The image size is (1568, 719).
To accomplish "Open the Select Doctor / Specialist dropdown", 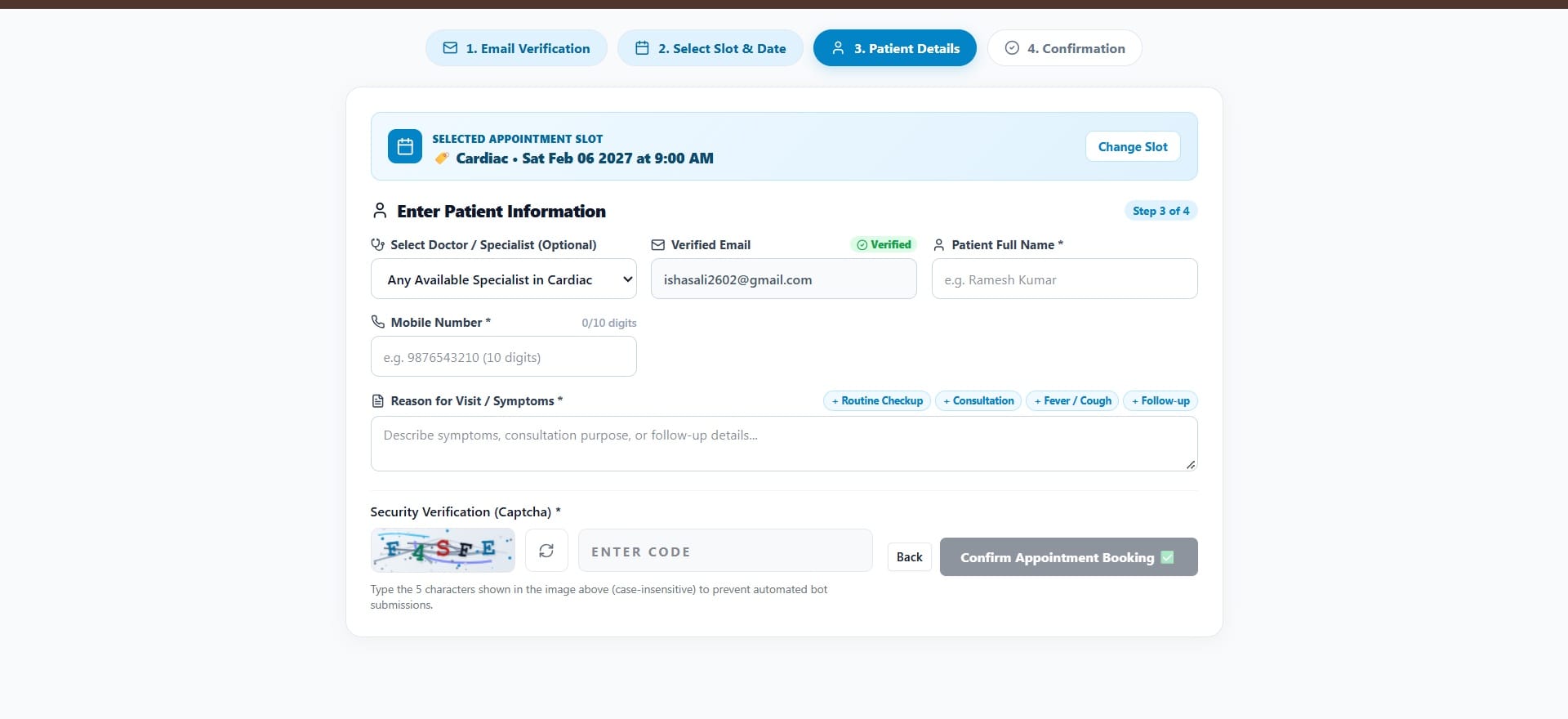I will click(504, 279).
